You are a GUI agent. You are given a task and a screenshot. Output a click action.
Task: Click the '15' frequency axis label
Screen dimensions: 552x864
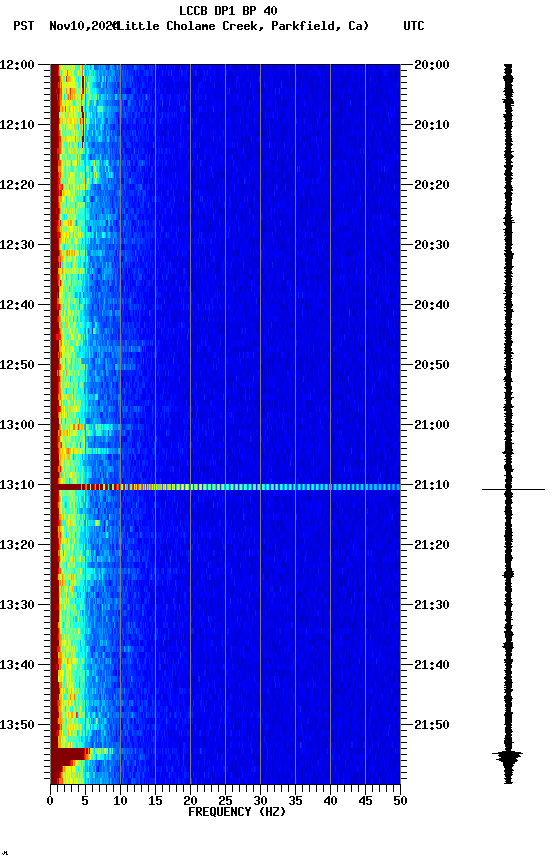[x=155, y=801]
